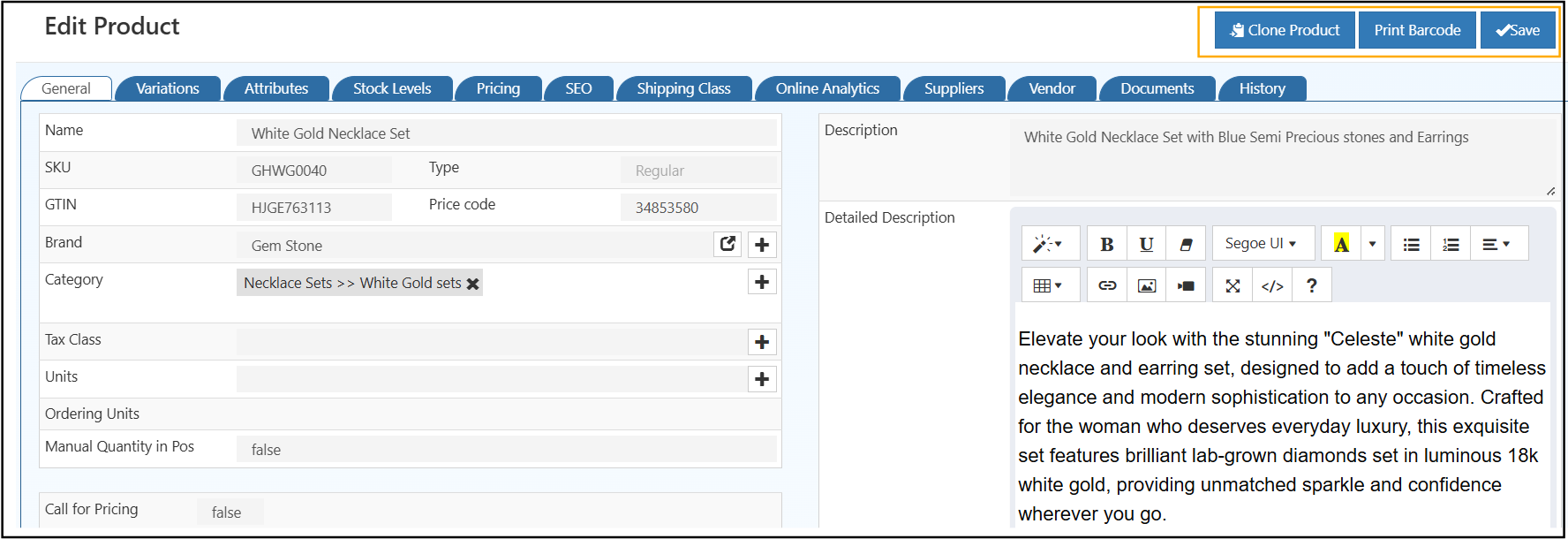Click the unordered bullet list icon
The image size is (1568, 539).
[1411, 244]
